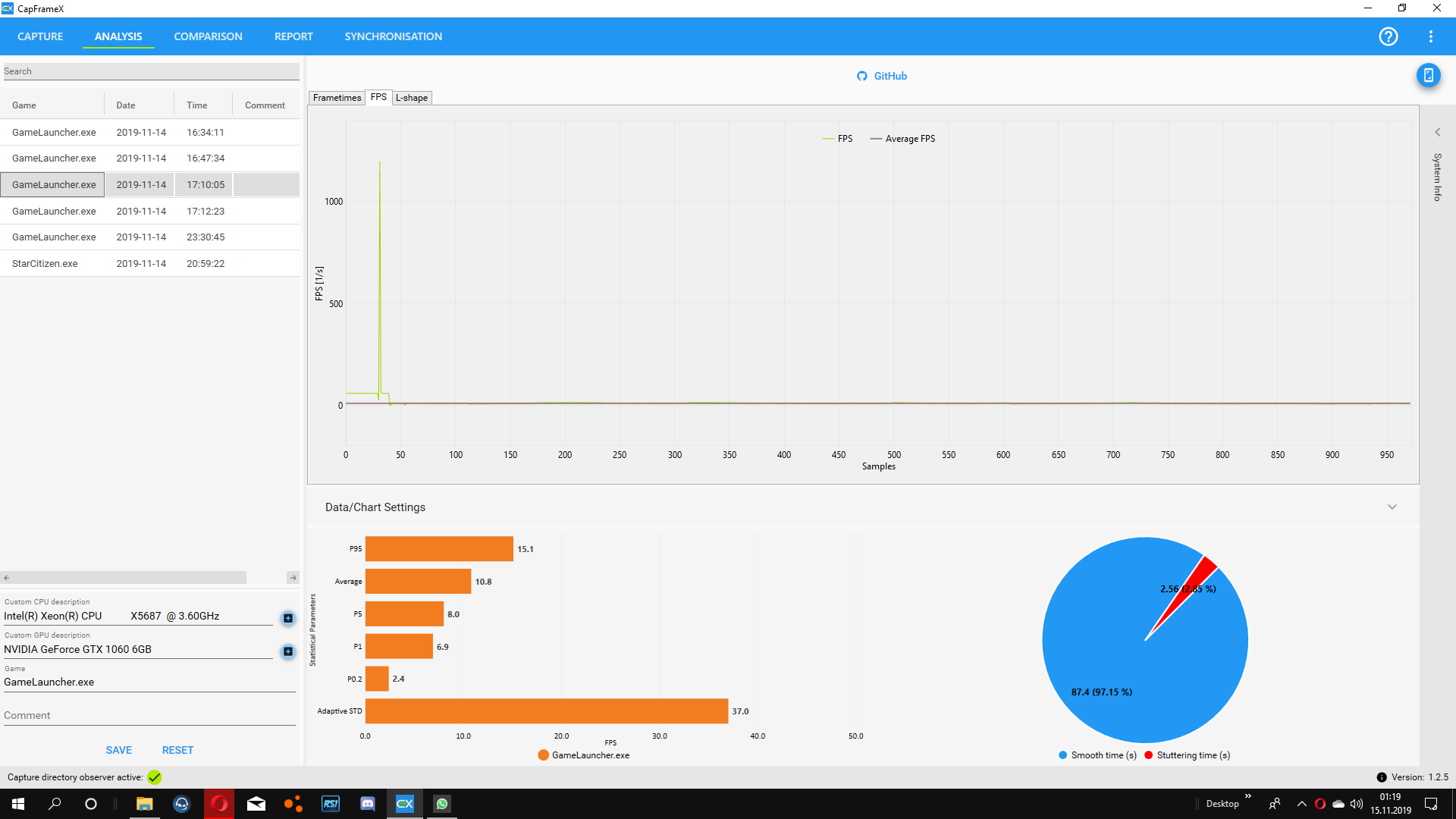Collapse the Data/Chart Settings section
Image resolution: width=1456 pixels, height=819 pixels.
pyautogui.click(x=1392, y=507)
